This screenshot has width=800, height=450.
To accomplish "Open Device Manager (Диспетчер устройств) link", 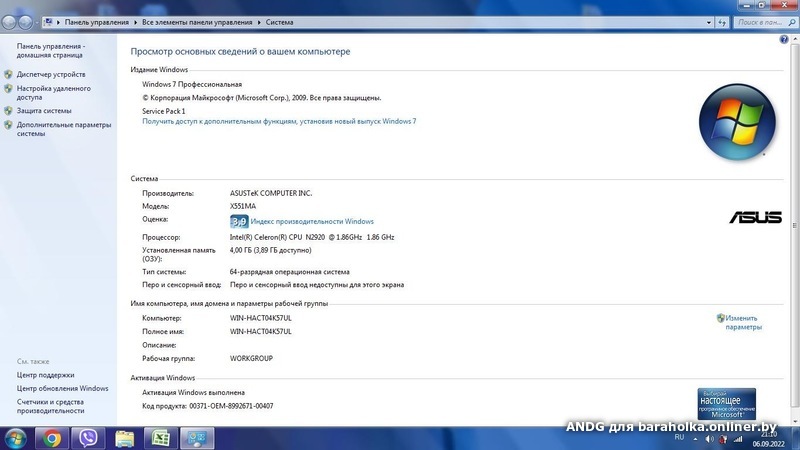I will (51, 74).
